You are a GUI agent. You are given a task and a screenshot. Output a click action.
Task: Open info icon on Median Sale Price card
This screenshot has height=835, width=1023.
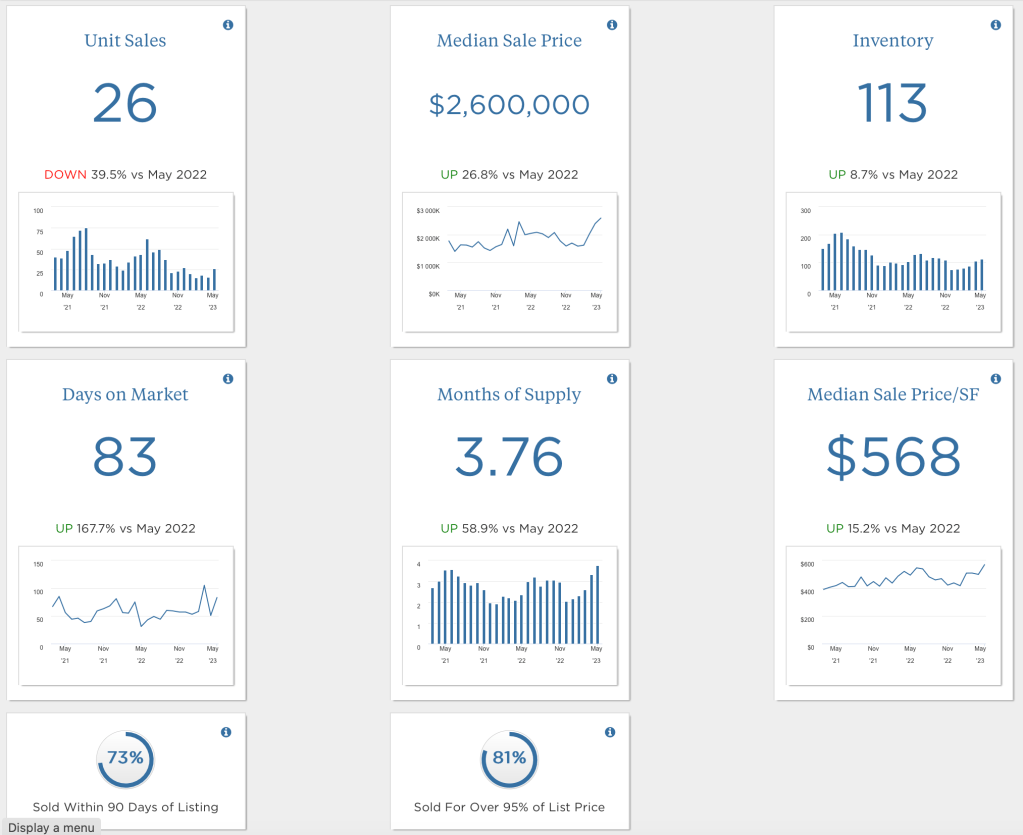click(612, 25)
